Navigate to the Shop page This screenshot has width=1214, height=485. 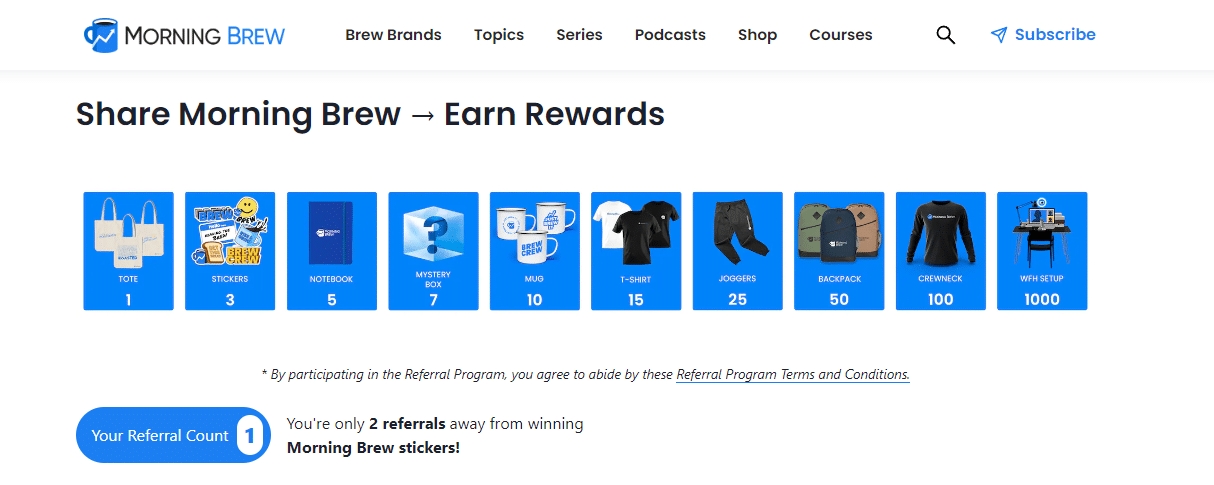click(757, 35)
